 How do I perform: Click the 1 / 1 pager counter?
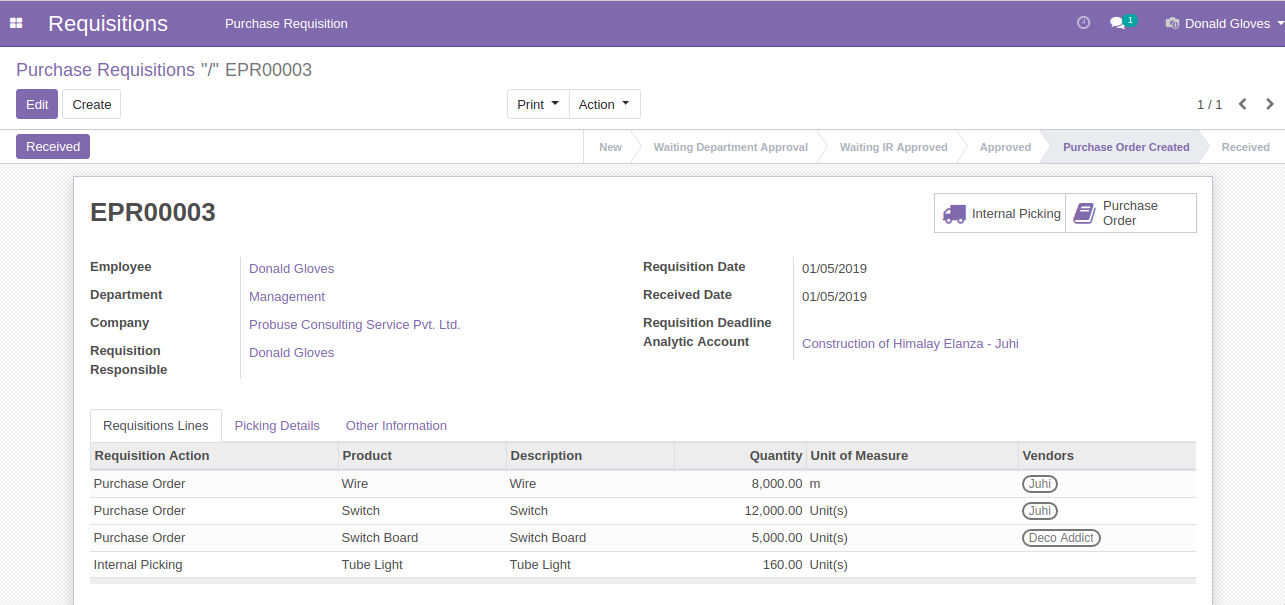(1209, 104)
